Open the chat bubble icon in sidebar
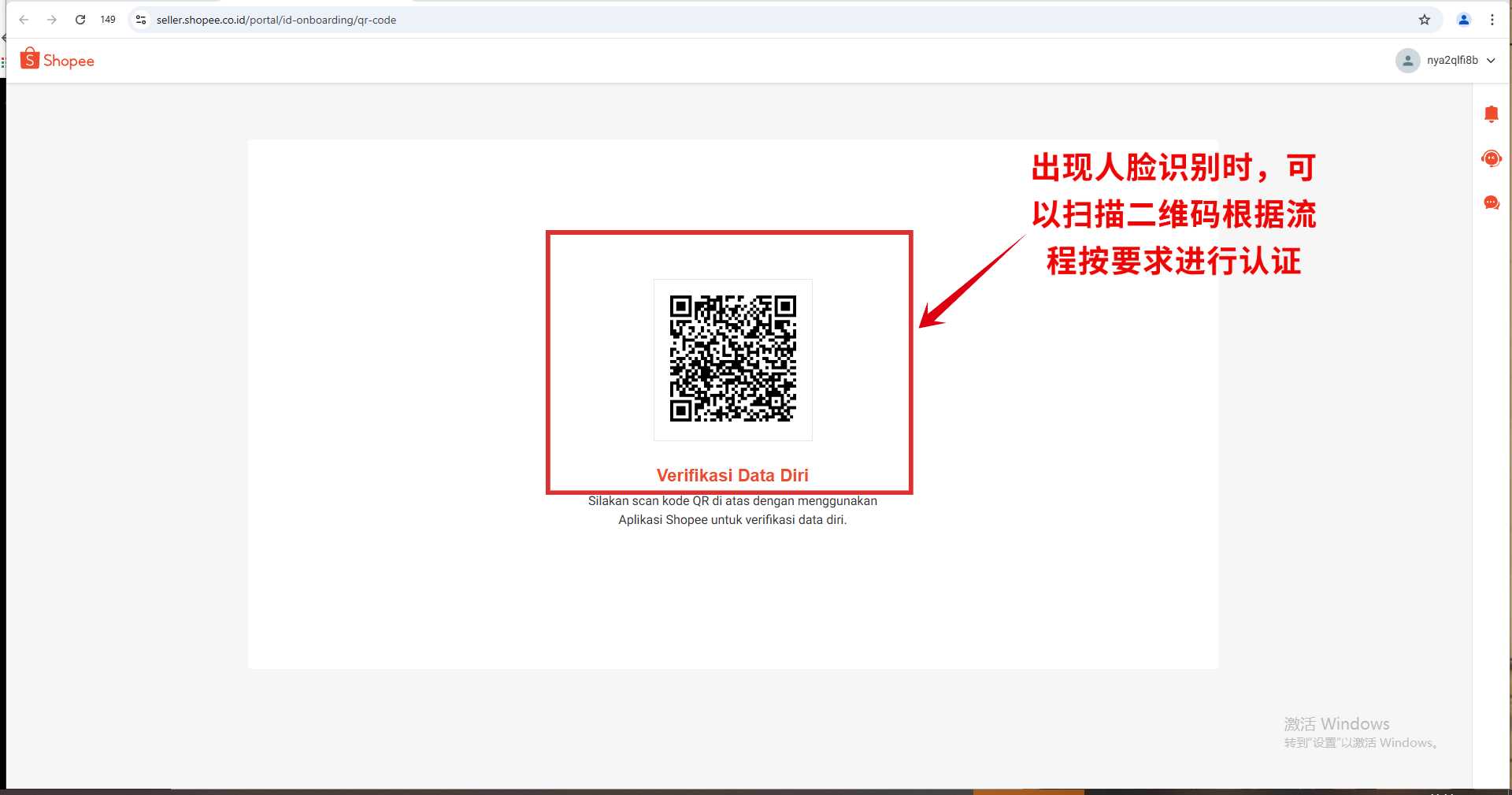Screen dimensions: 1512x795 (x=1491, y=202)
